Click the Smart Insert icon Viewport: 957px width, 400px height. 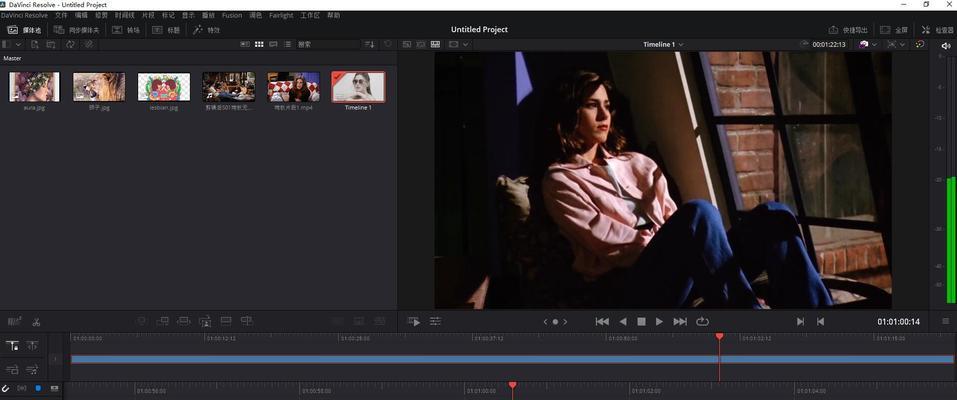coord(142,321)
